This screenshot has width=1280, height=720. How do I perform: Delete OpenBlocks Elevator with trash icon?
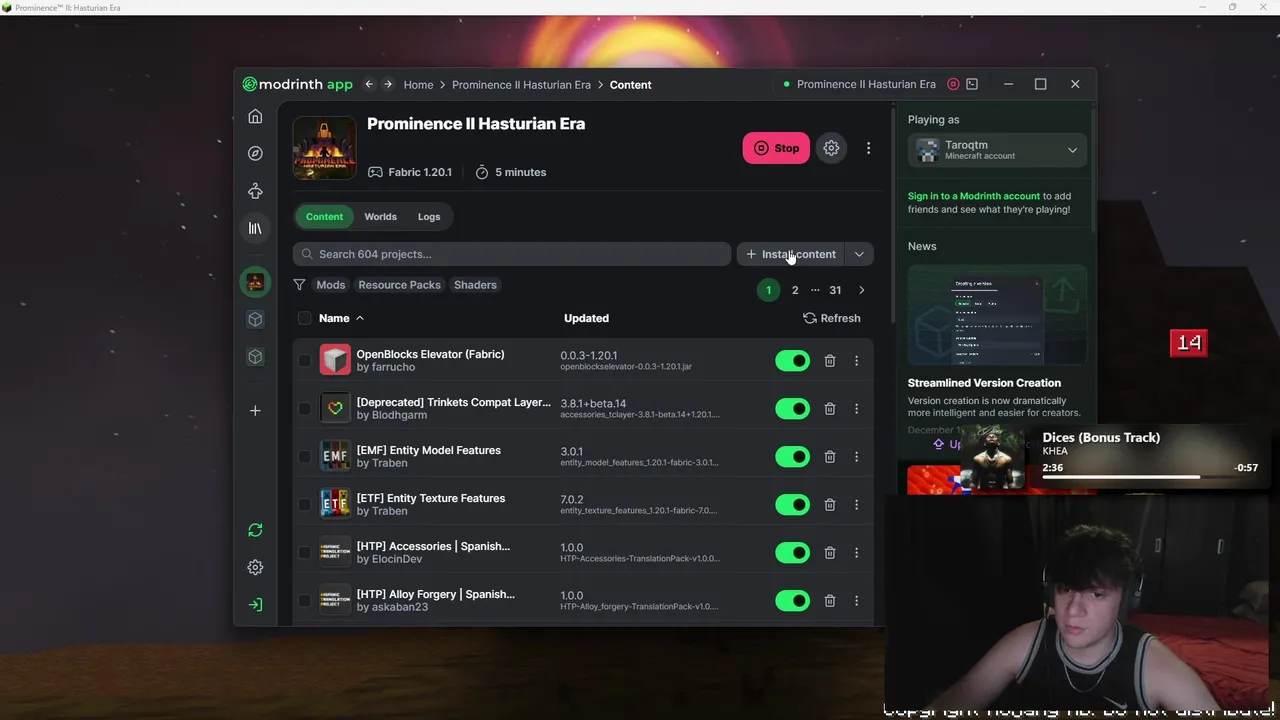[829, 360]
